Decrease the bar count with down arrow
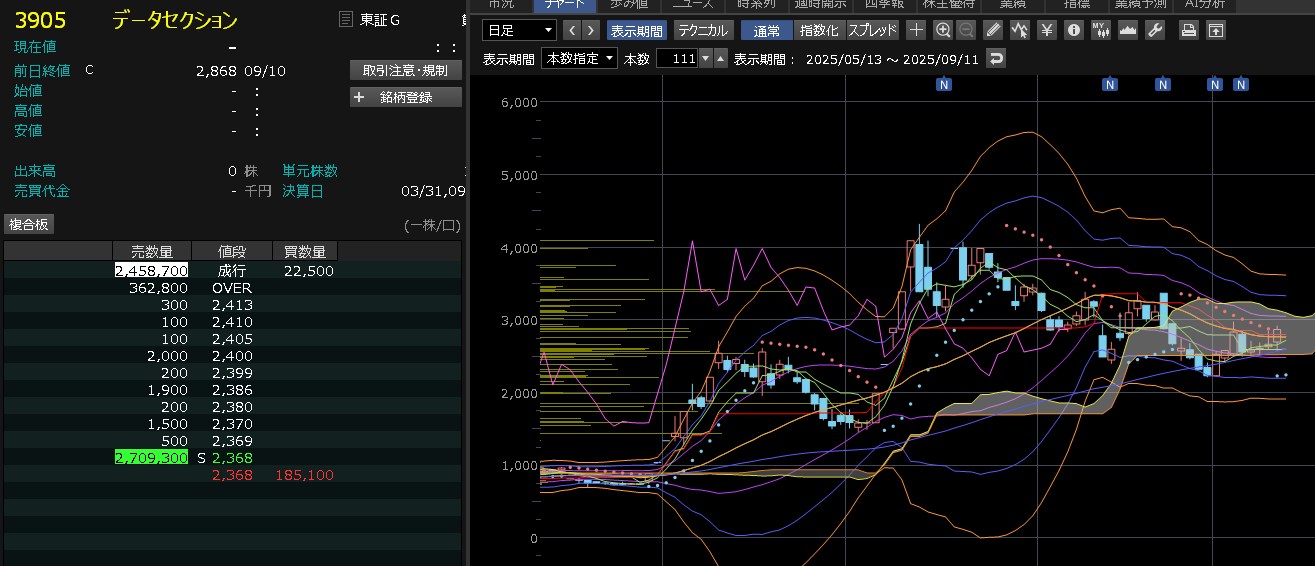 point(706,59)
